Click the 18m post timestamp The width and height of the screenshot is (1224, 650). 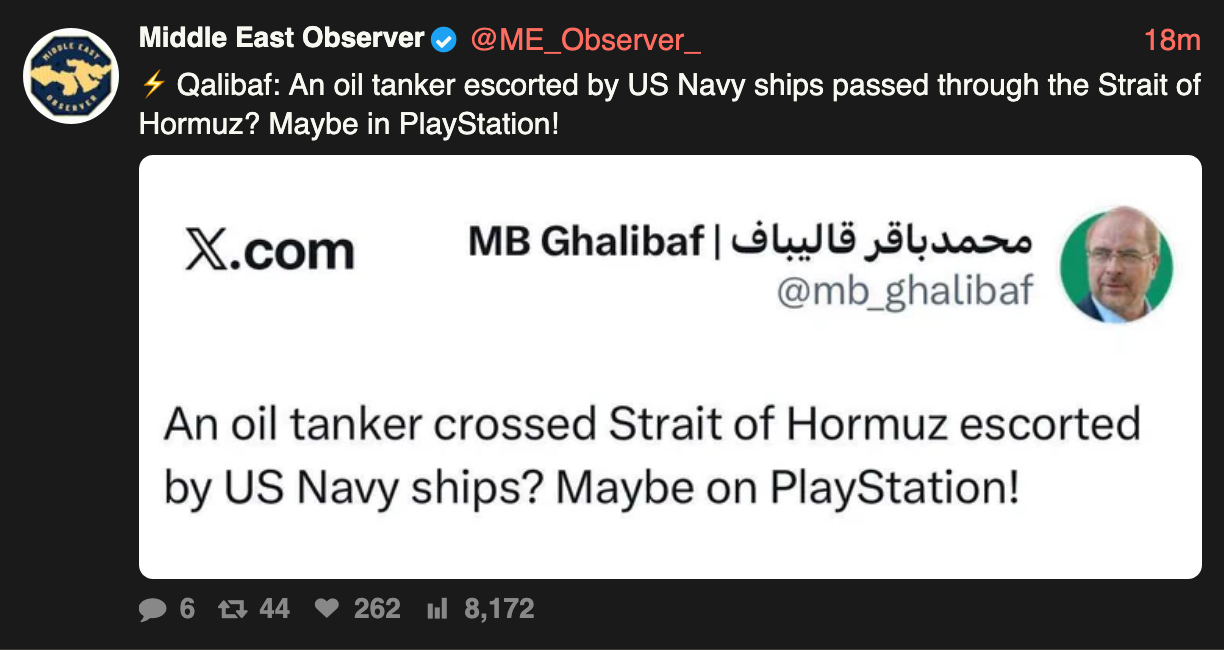[x=1171, y=40]
